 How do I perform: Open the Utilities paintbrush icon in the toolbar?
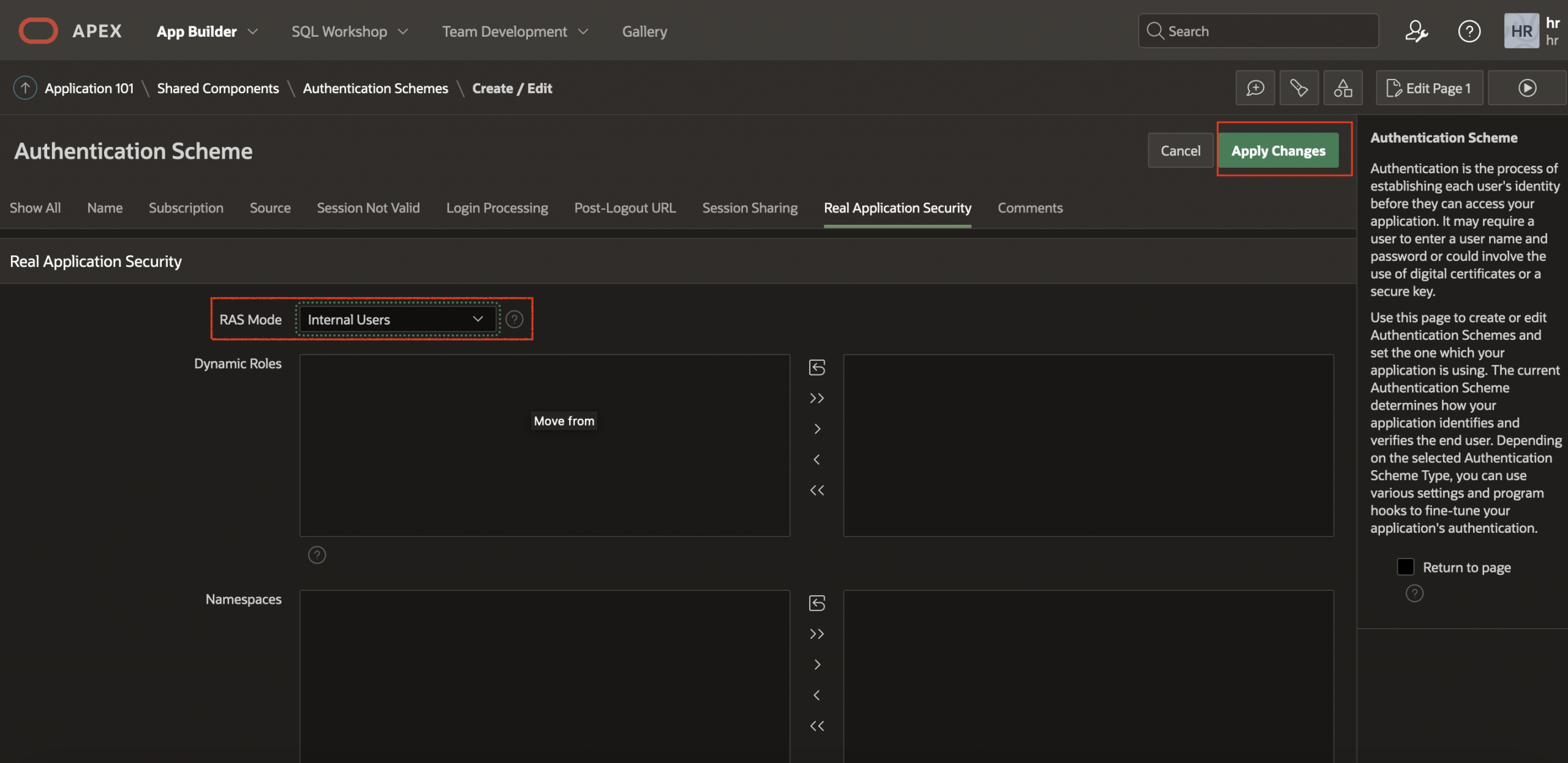click(1299, 88)
